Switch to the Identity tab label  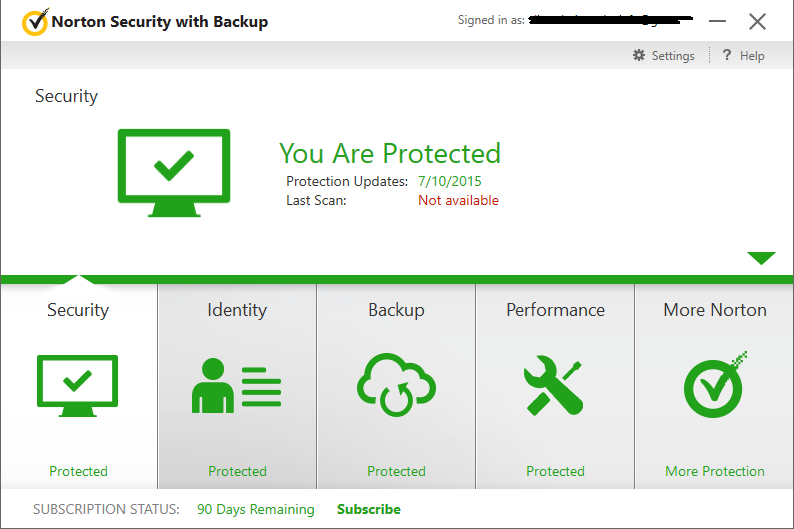(237, 310)
